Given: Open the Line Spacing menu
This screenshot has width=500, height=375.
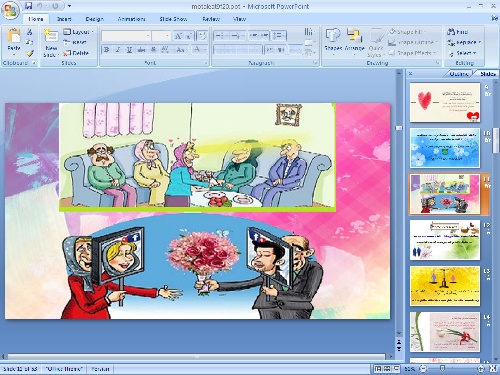Looking at the screenshot, I should pos(278,35).
